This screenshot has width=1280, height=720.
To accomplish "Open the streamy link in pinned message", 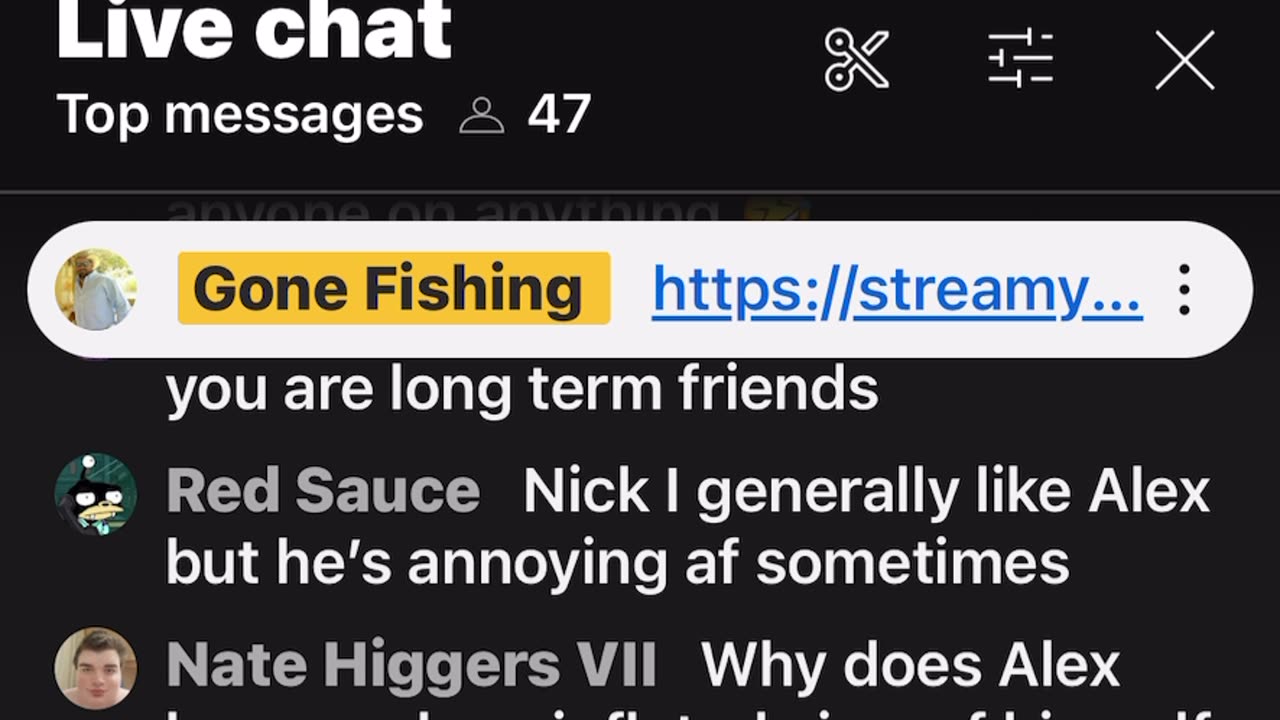I will 897,290.
